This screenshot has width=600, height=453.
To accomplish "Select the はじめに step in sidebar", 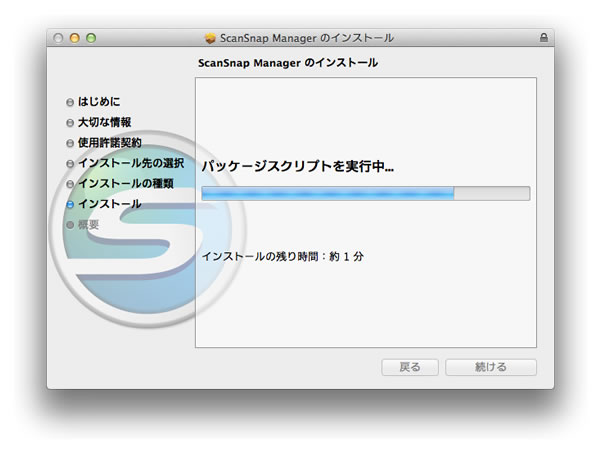I will [99, 102].
